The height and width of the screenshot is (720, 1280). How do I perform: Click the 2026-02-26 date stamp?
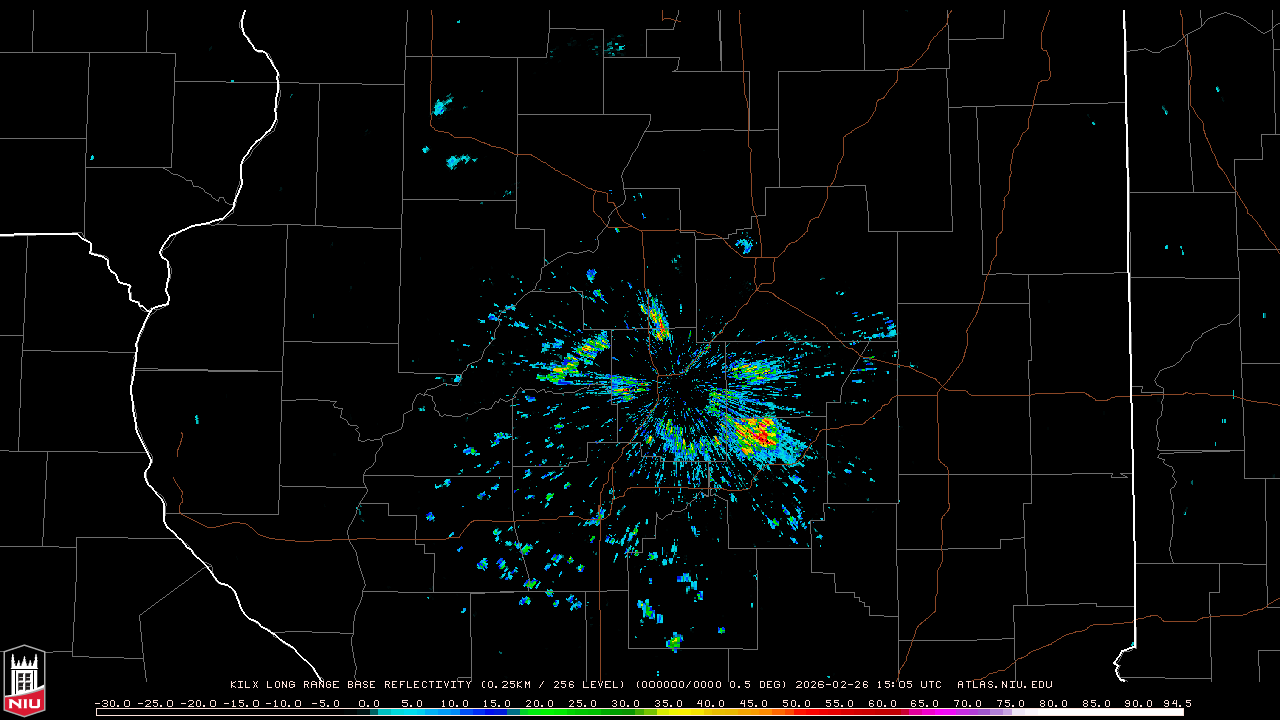[x=832, y=685]
